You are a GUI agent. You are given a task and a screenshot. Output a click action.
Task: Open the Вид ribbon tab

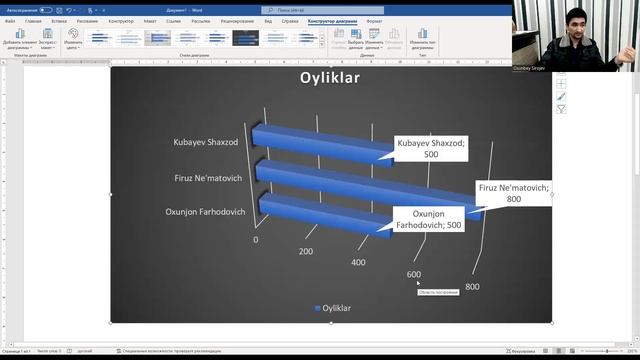268,21
